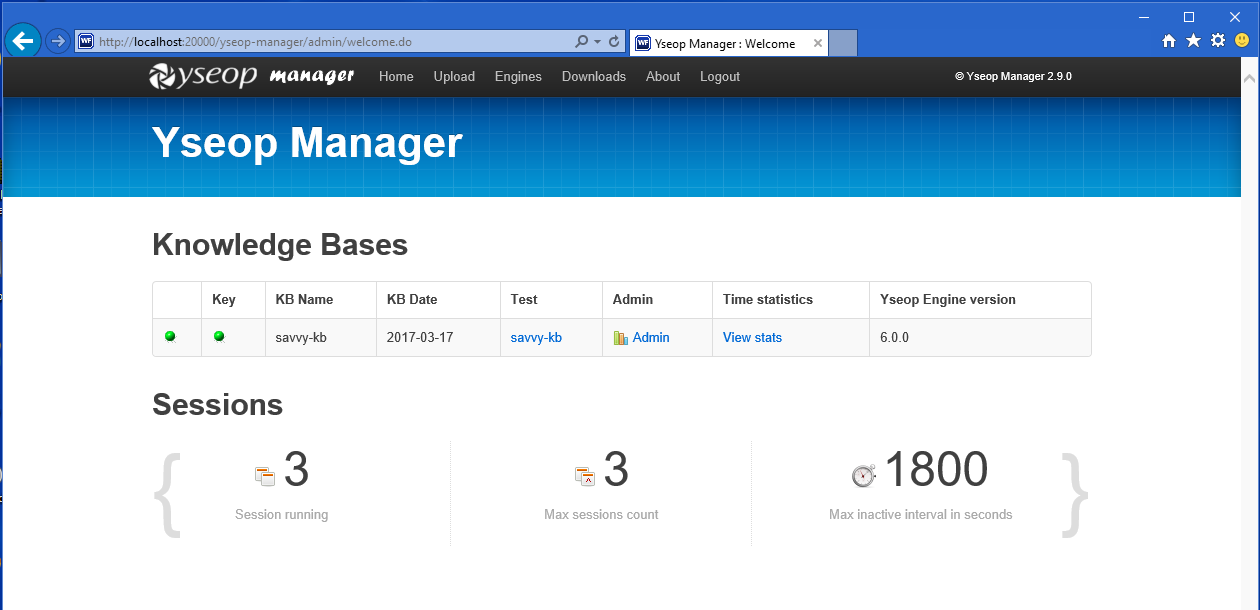Open the address bar autocomplete dropdown arrow

pyautogui.click(x=597, y=42)
